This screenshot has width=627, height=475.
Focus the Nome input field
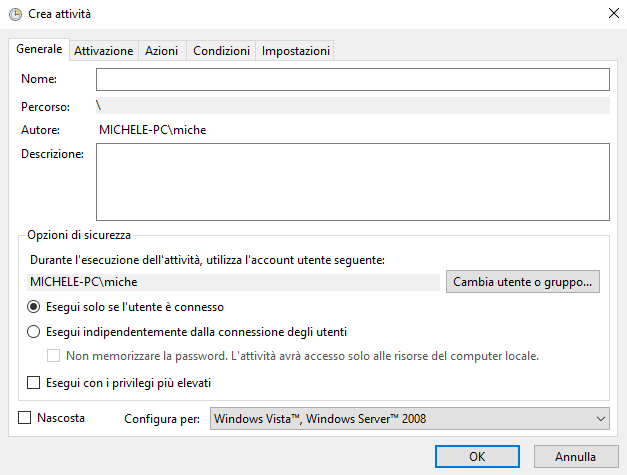click(353, 79)
